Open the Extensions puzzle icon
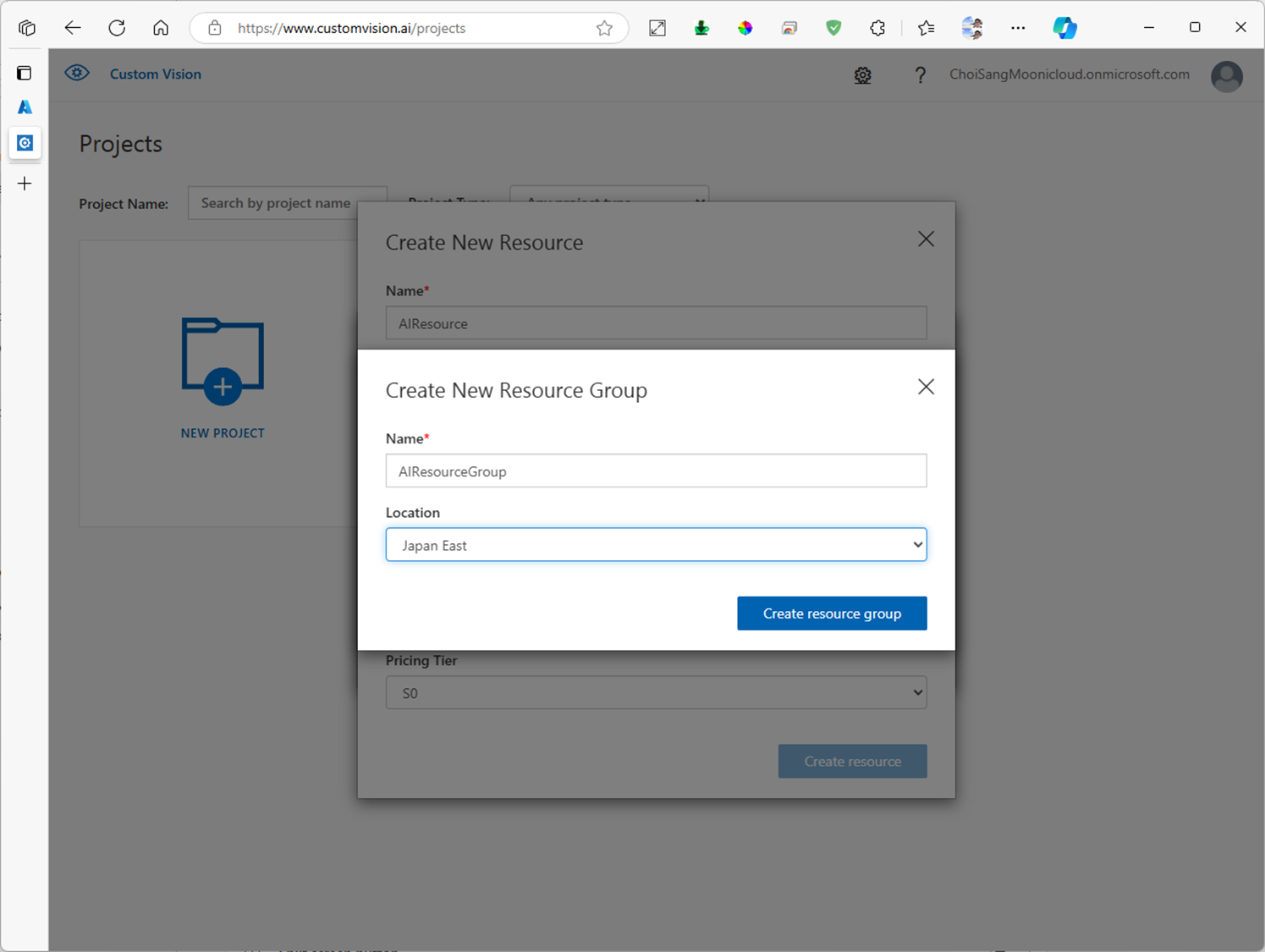 [877, 28]
